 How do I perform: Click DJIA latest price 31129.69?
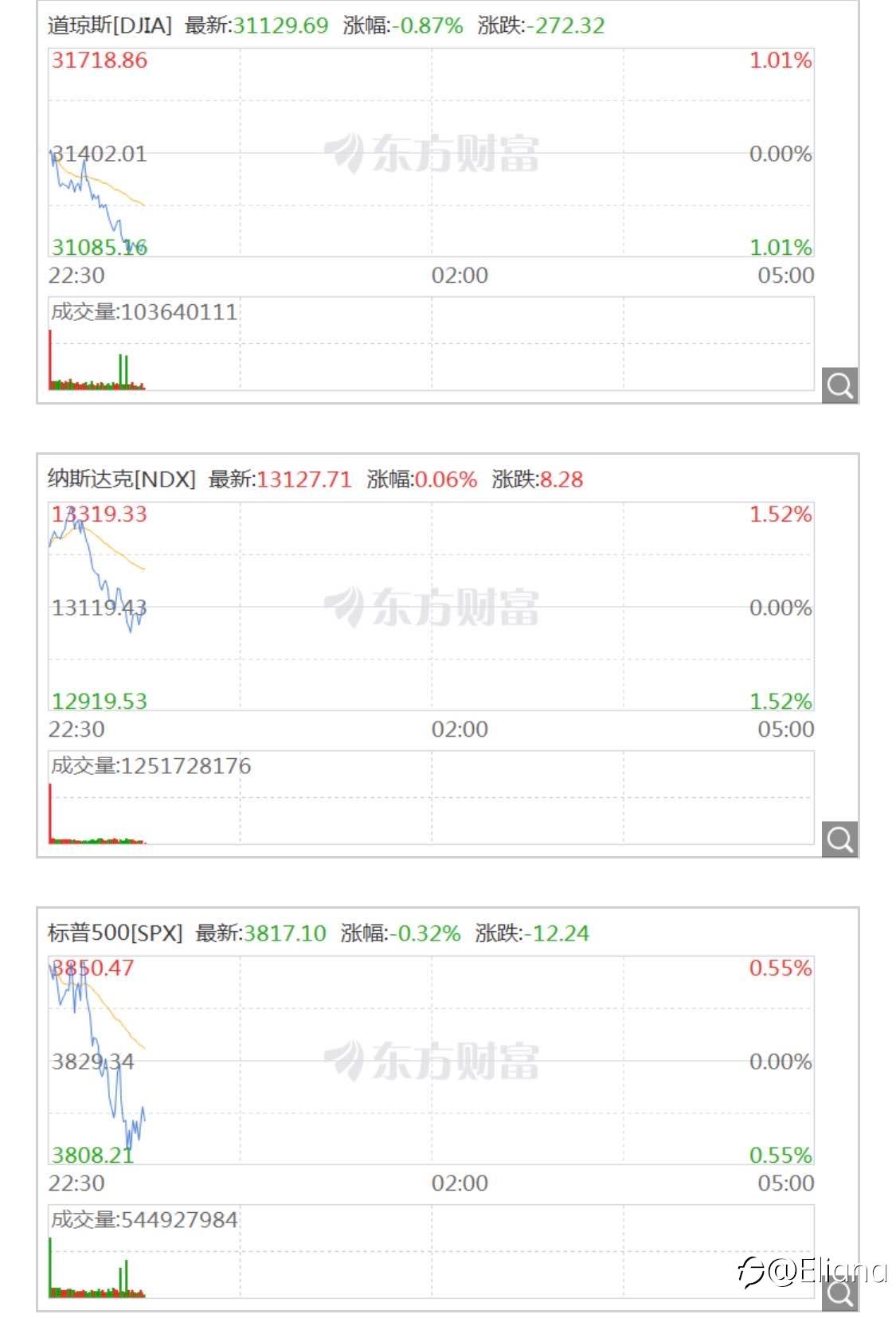tap(280, 25)
